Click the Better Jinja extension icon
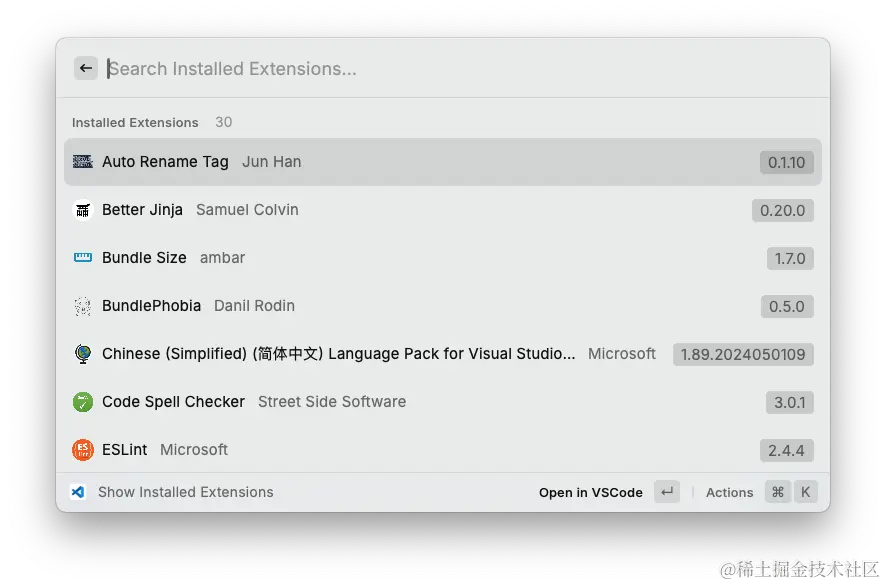This screenshot has height=586, width=886. pos(83,210)
